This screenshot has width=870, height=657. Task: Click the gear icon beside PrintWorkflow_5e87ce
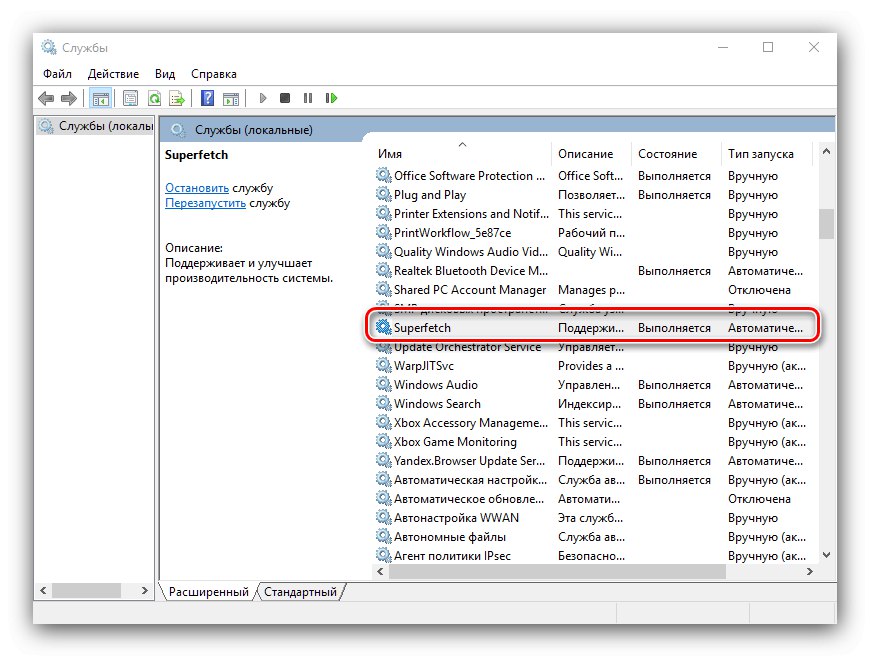click(x=383, y=232)
